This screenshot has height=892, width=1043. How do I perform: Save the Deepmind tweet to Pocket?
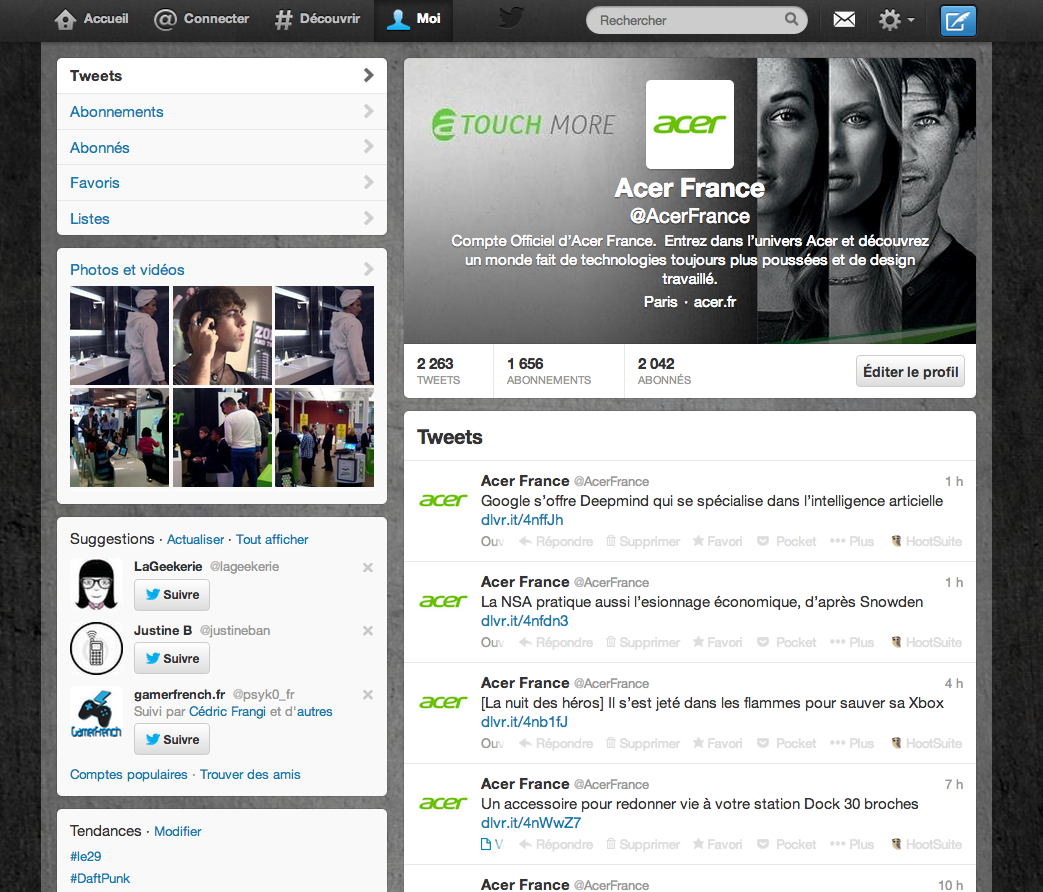tap(787, 541)
